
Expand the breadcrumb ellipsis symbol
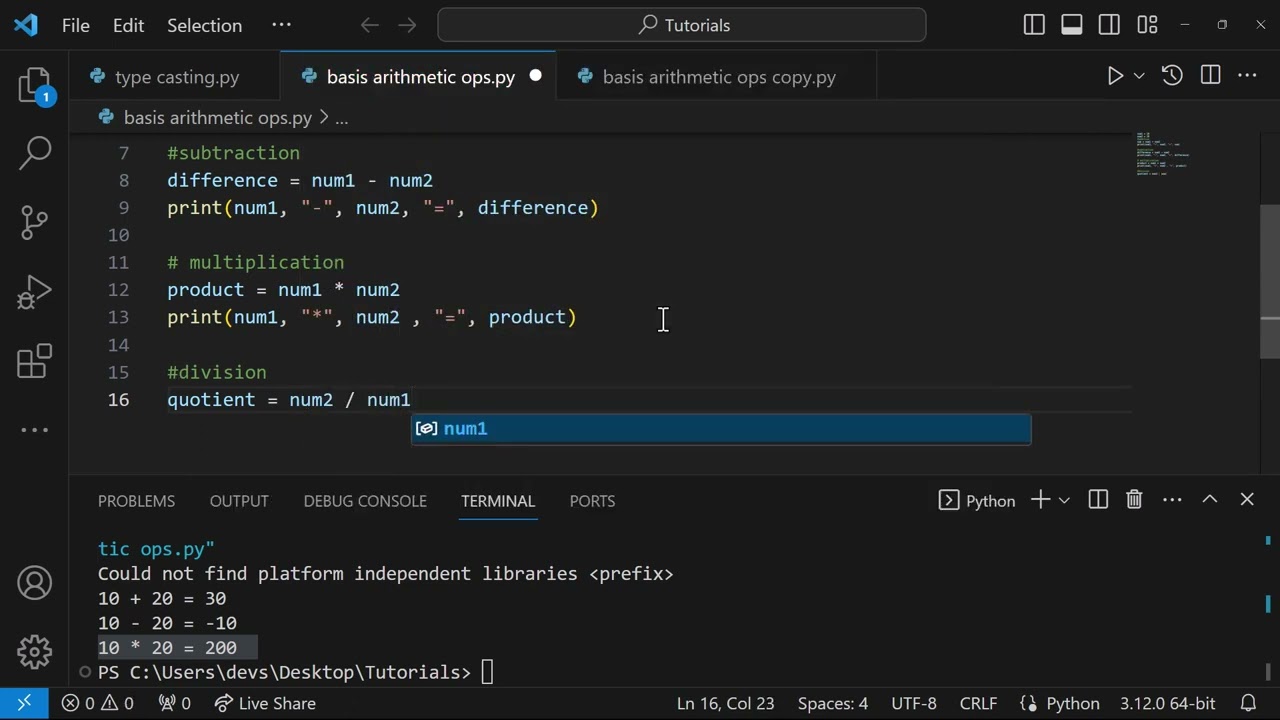(x=341, y=118)
